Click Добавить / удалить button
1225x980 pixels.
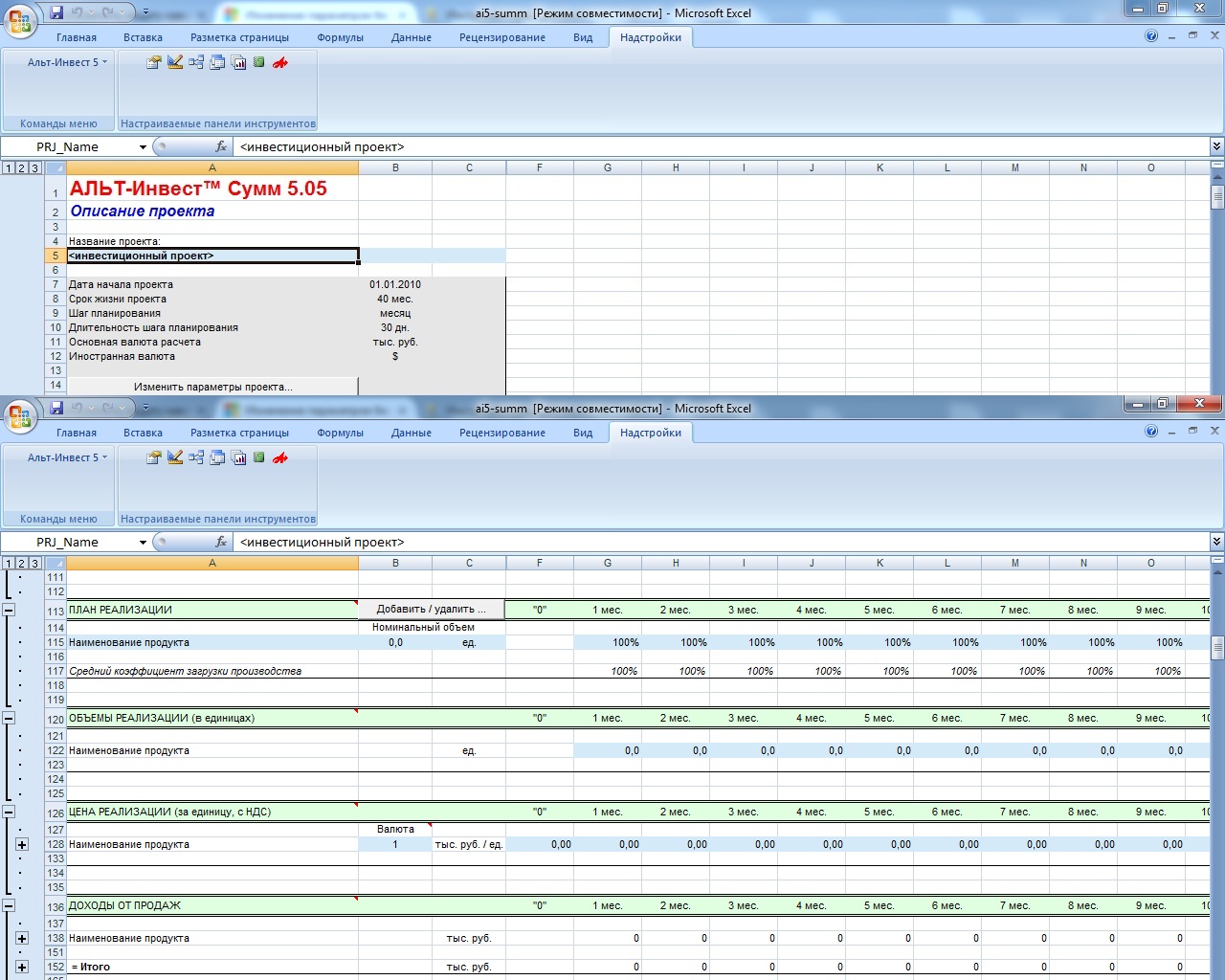432,610
